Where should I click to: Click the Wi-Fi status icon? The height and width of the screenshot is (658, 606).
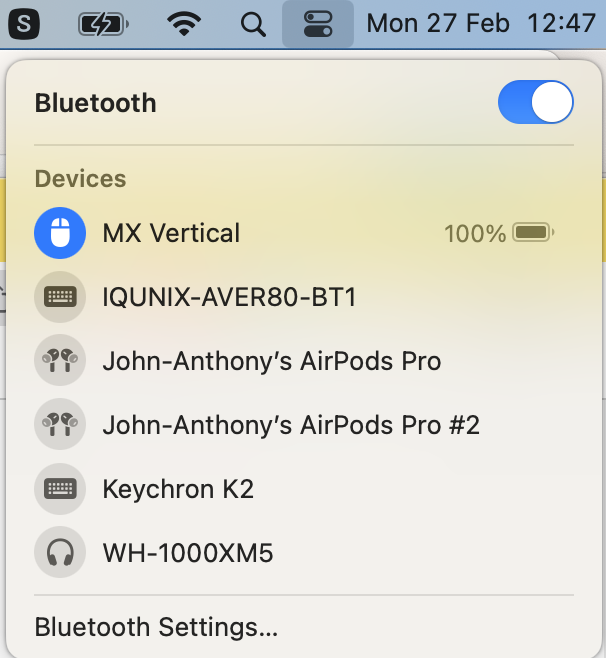(x=184, y=24)
